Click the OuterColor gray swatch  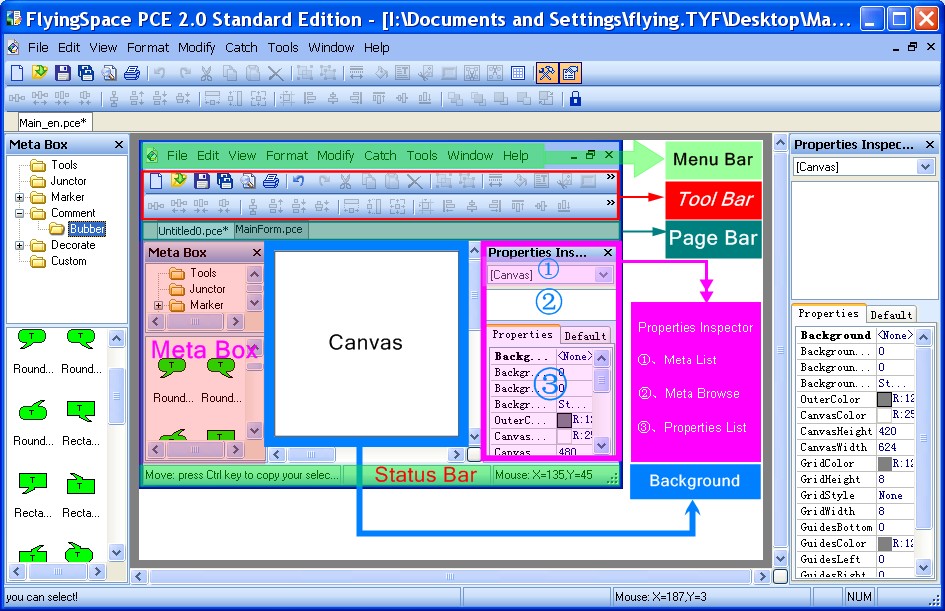tap(884, 399)
